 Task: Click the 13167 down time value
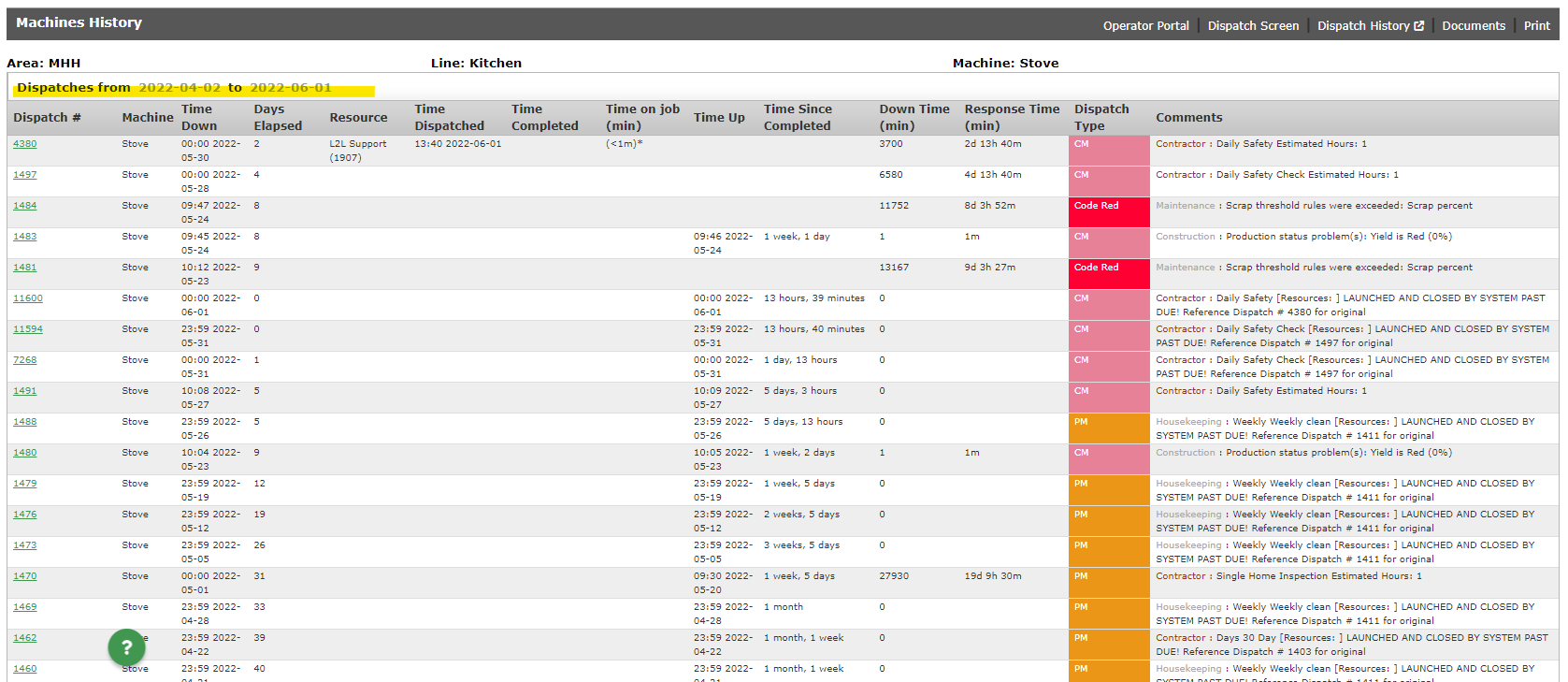pyautogui.click(x=894, y=268)
